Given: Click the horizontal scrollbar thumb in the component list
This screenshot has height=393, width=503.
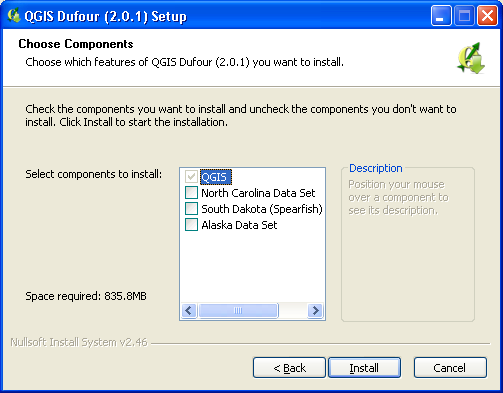Looking at the screenshot, I should tap(238, 311).
